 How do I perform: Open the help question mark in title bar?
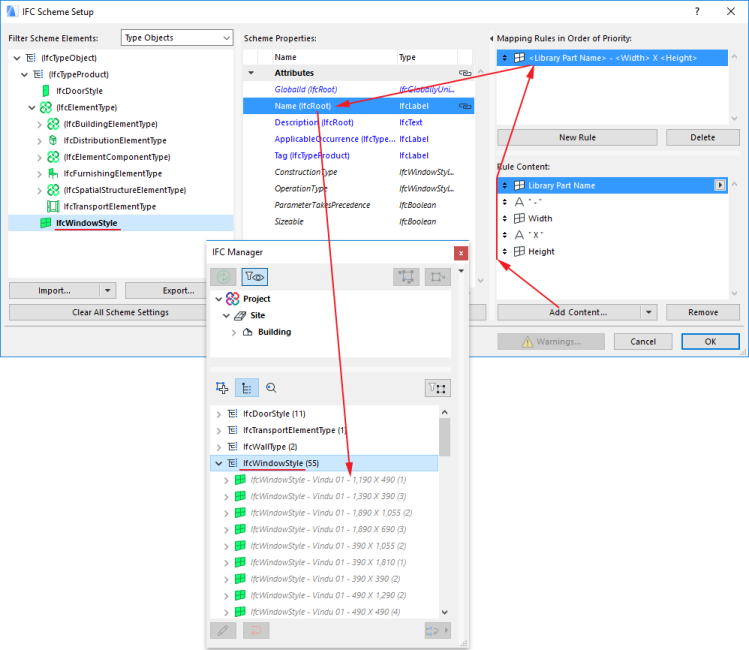tap(697, 11)
